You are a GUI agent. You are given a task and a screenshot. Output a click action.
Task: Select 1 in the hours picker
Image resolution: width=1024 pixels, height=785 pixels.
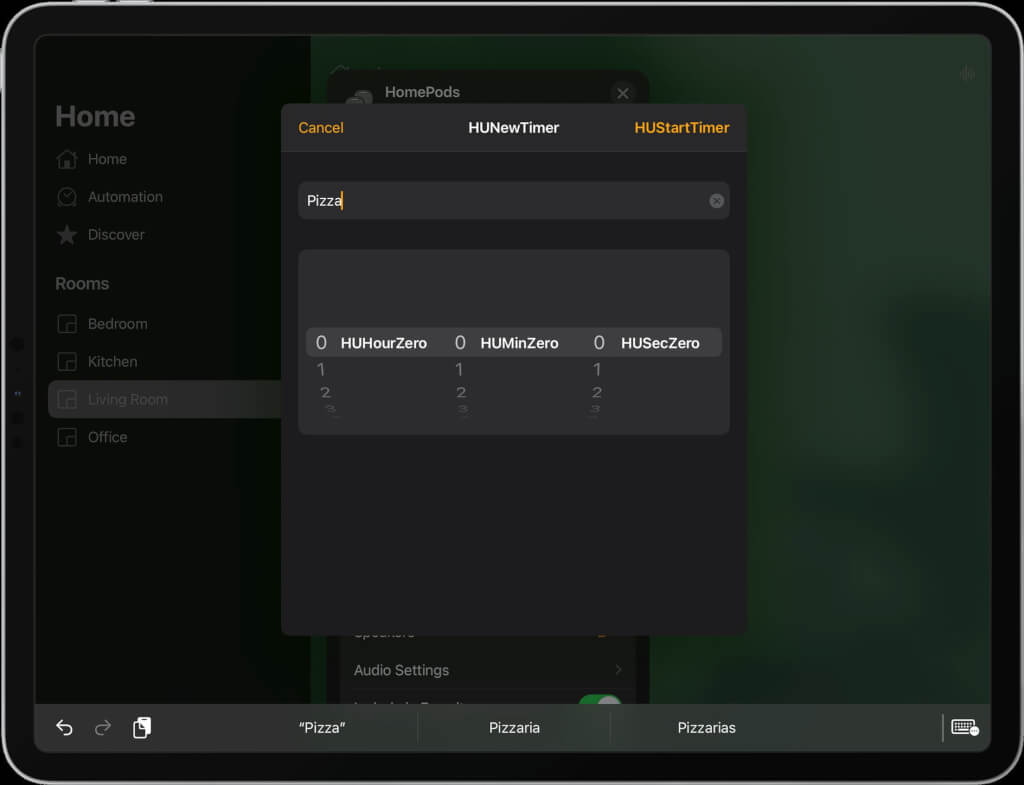coord(321,370)
